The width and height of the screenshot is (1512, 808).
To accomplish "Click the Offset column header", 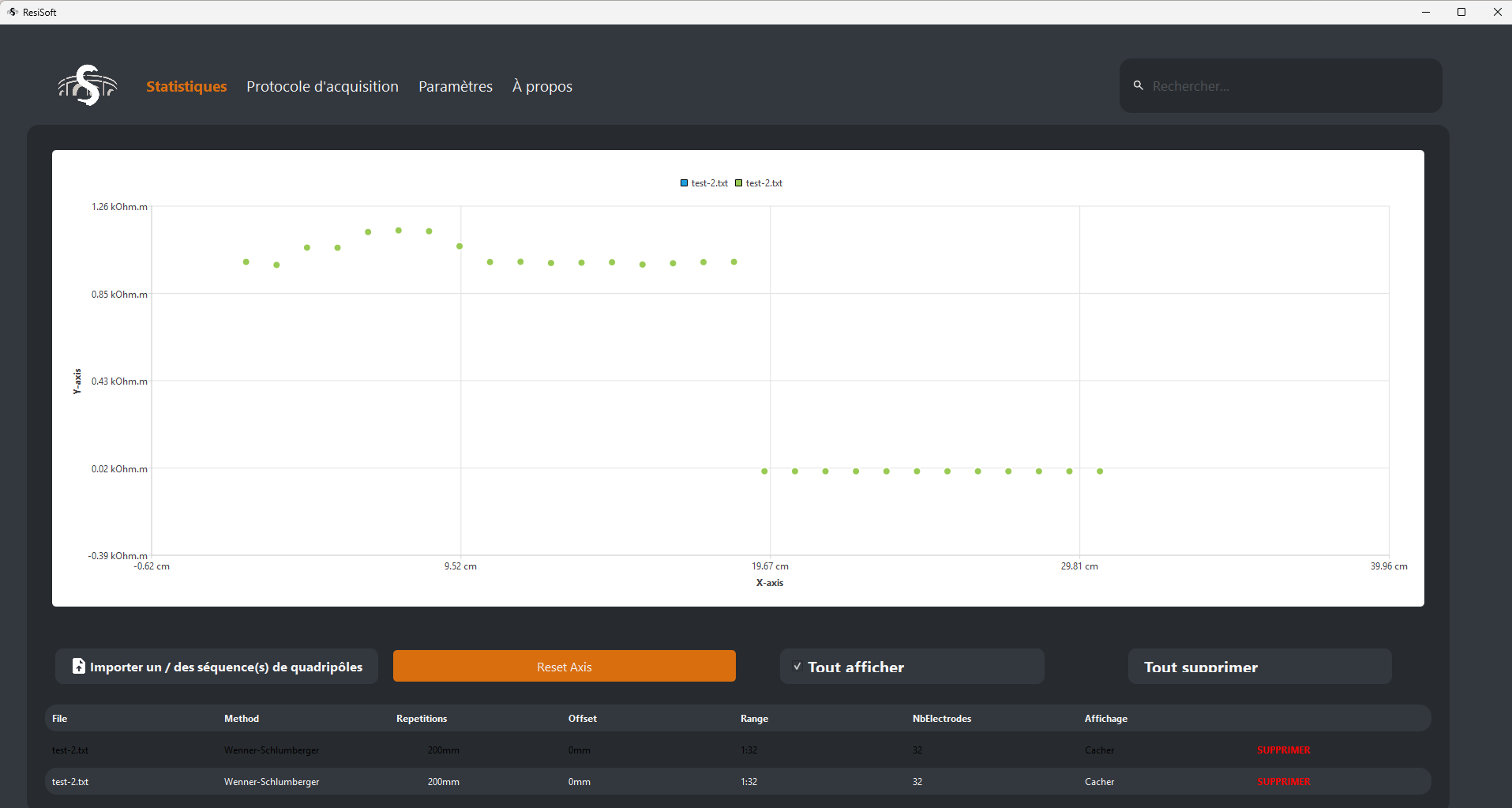I will point(583,719).
